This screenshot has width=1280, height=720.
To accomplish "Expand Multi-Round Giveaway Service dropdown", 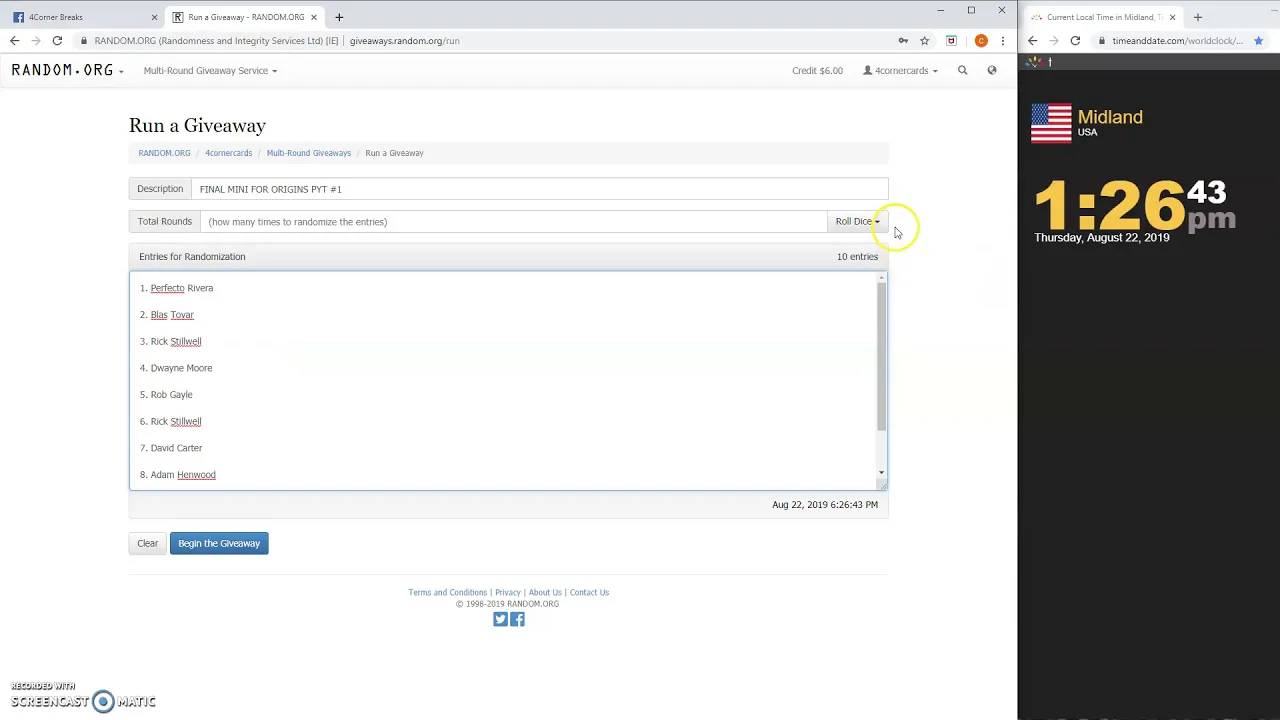I will point(210,71).
